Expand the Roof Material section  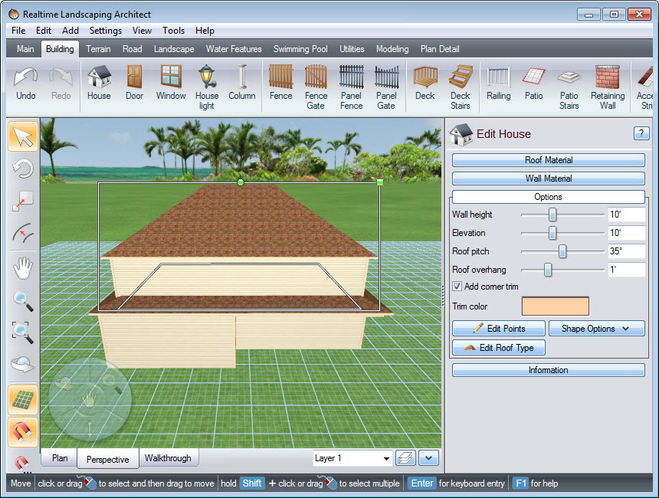click(x=548, y=160)
